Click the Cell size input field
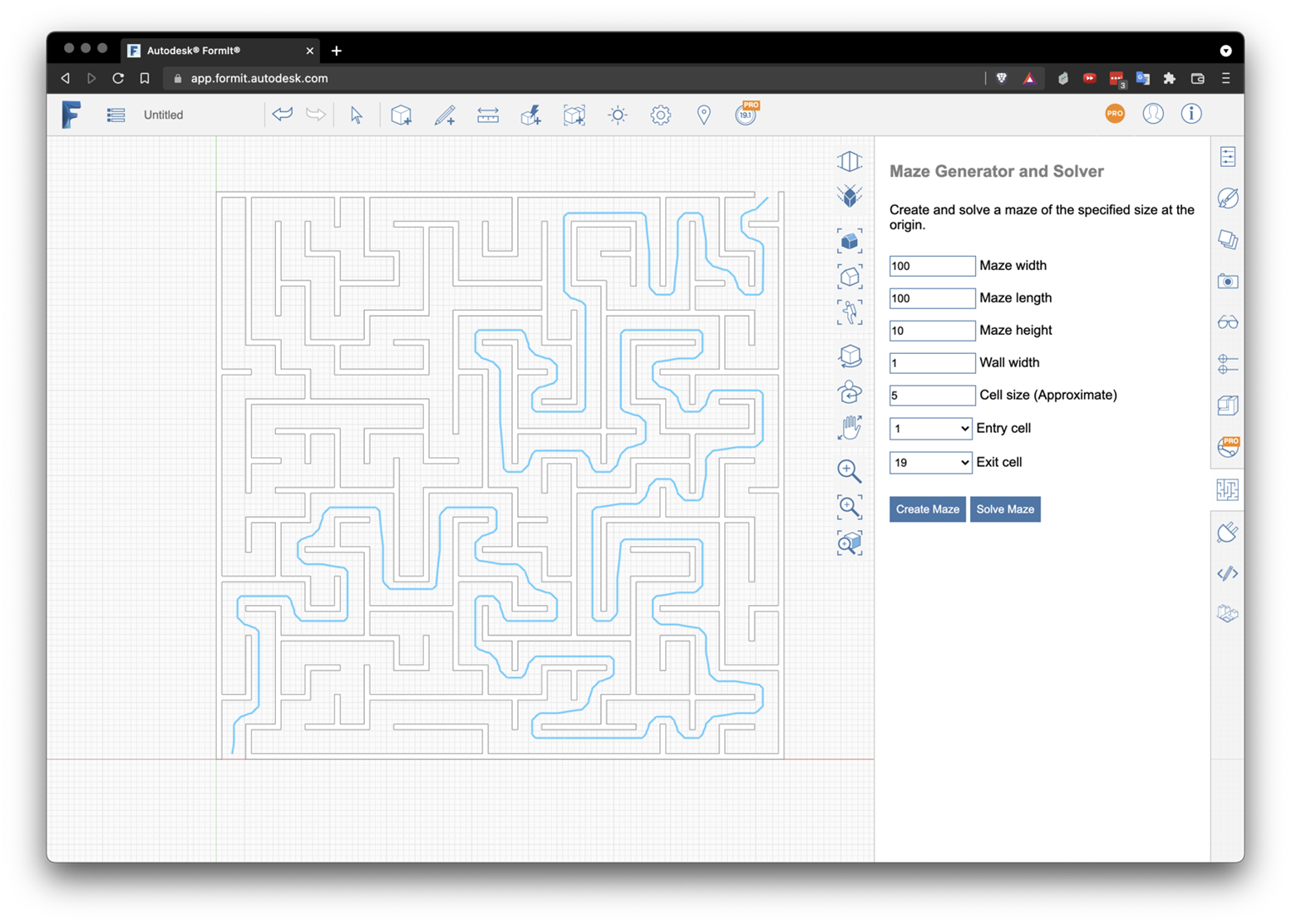Image resolution: width=1291 pixels, height=924 pixels. point(932,396)
